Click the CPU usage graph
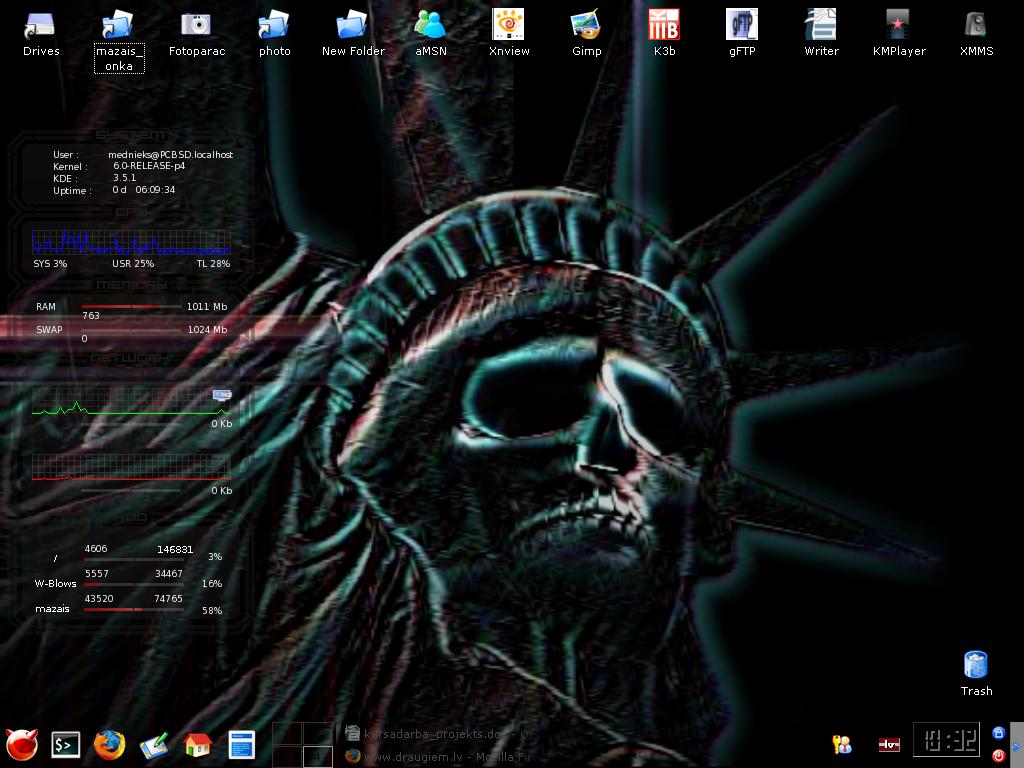Viewport: 1024px width, 768px height. pos(131,242)
